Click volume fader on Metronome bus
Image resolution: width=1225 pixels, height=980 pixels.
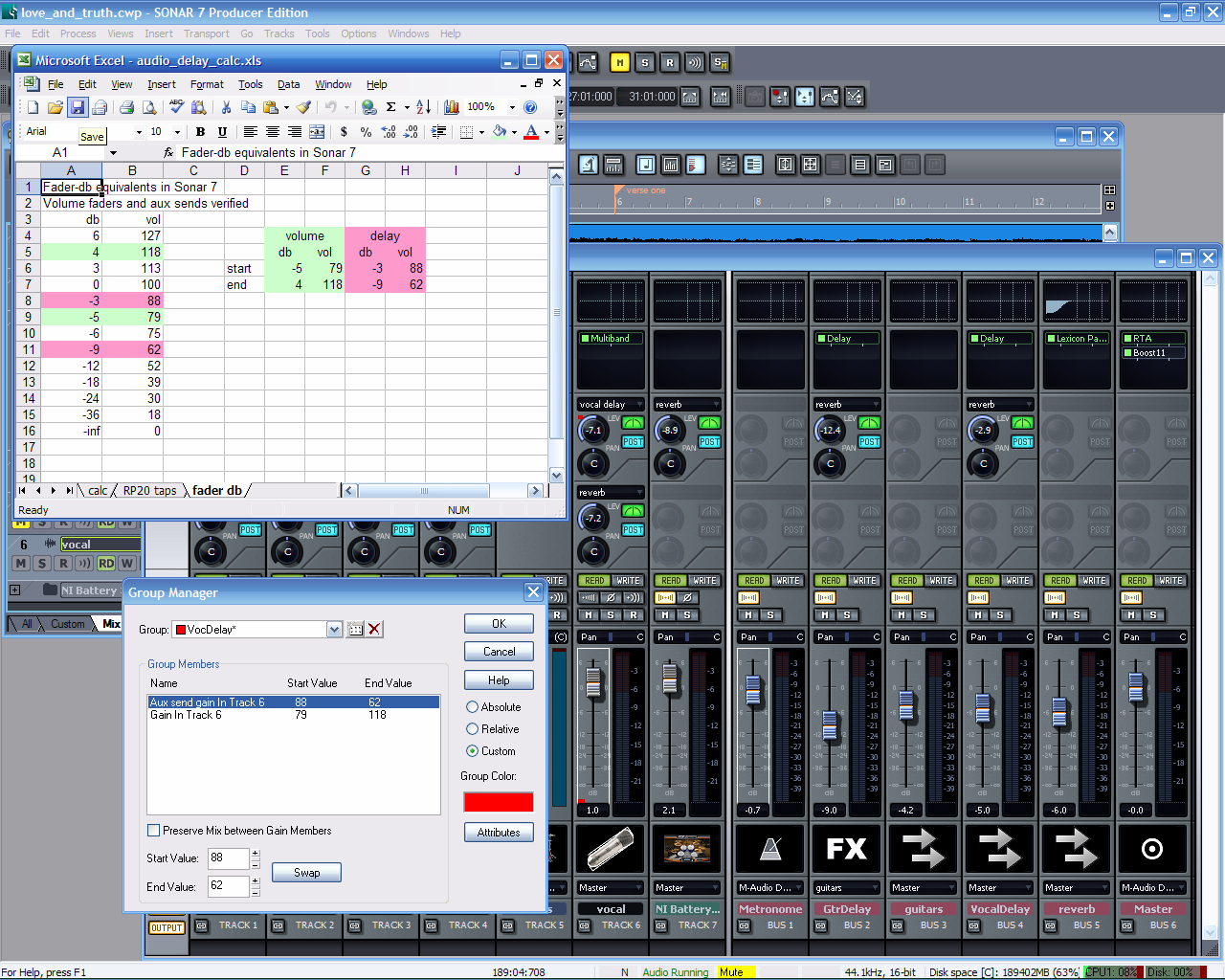(753, 689)
